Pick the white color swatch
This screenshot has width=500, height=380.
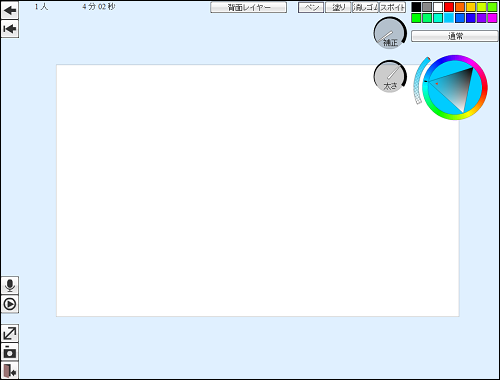(x=438, y=7)
